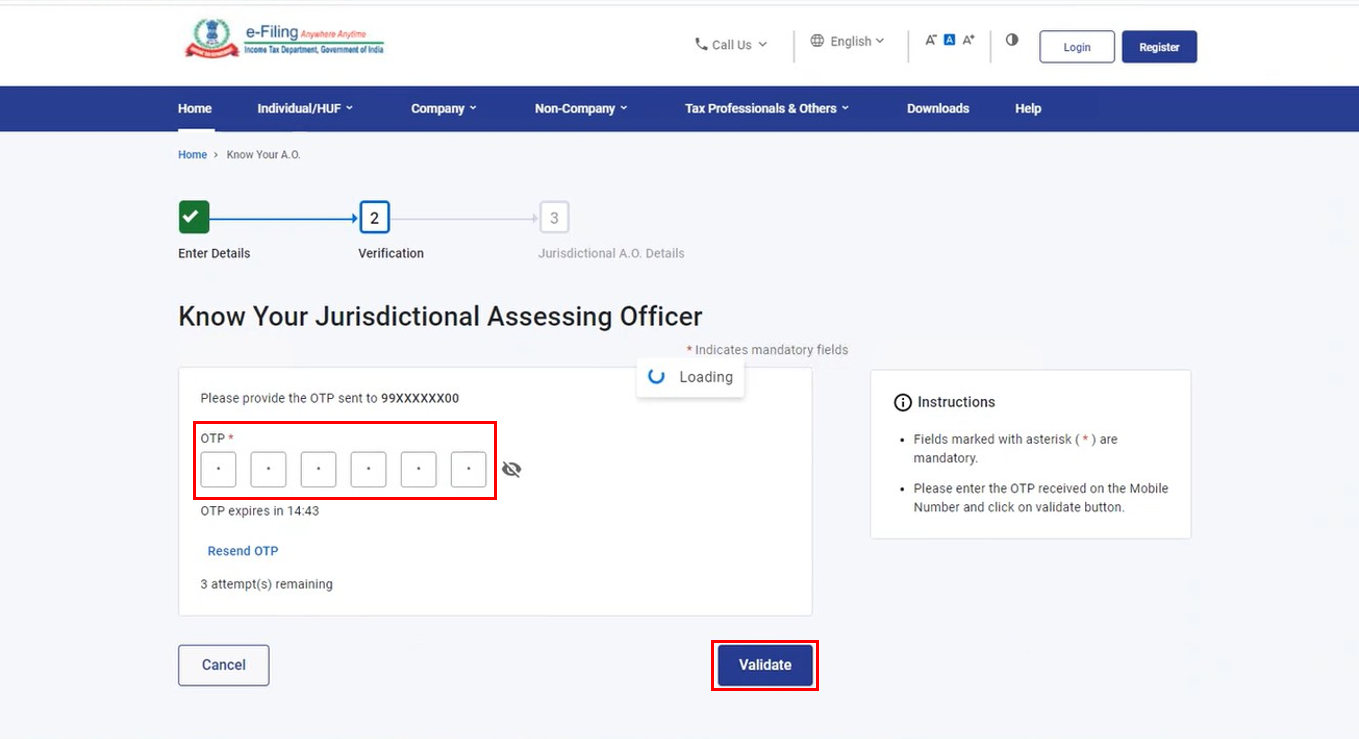Open the Help menu item

click(1028, 108)
